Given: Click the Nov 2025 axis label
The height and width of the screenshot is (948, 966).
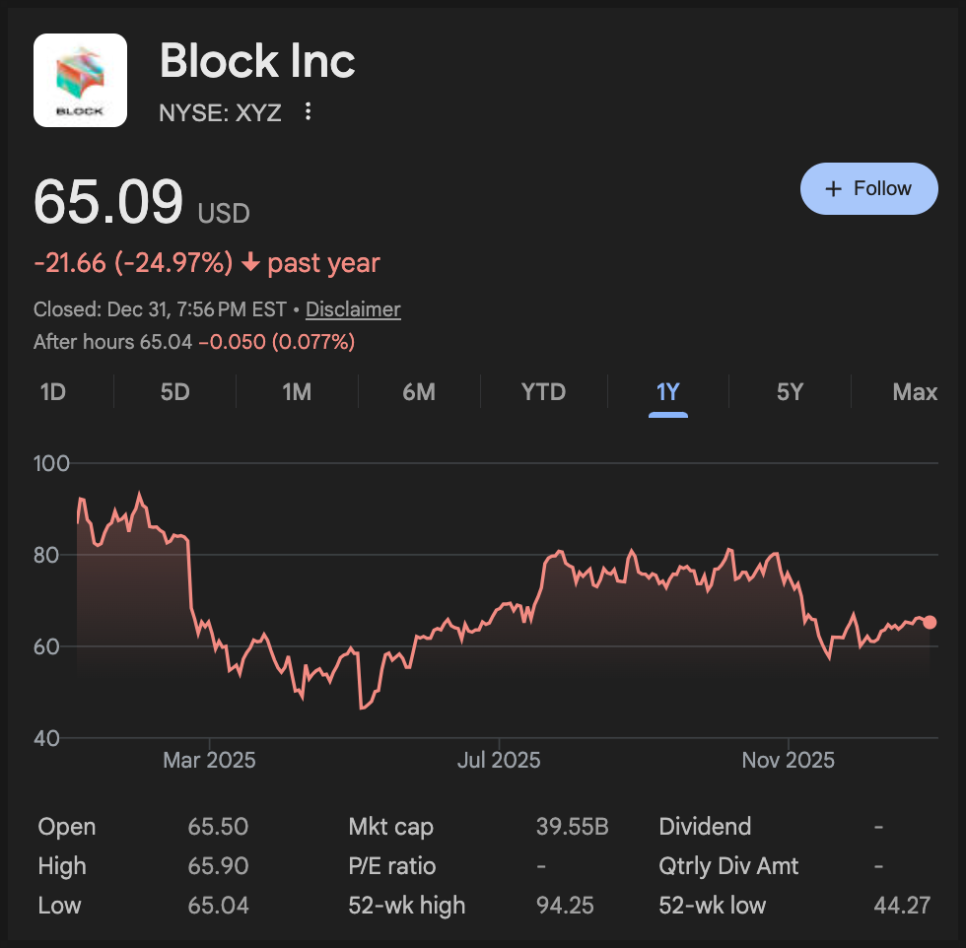Looking at the screenshot, I should click(x=788, y=761).
